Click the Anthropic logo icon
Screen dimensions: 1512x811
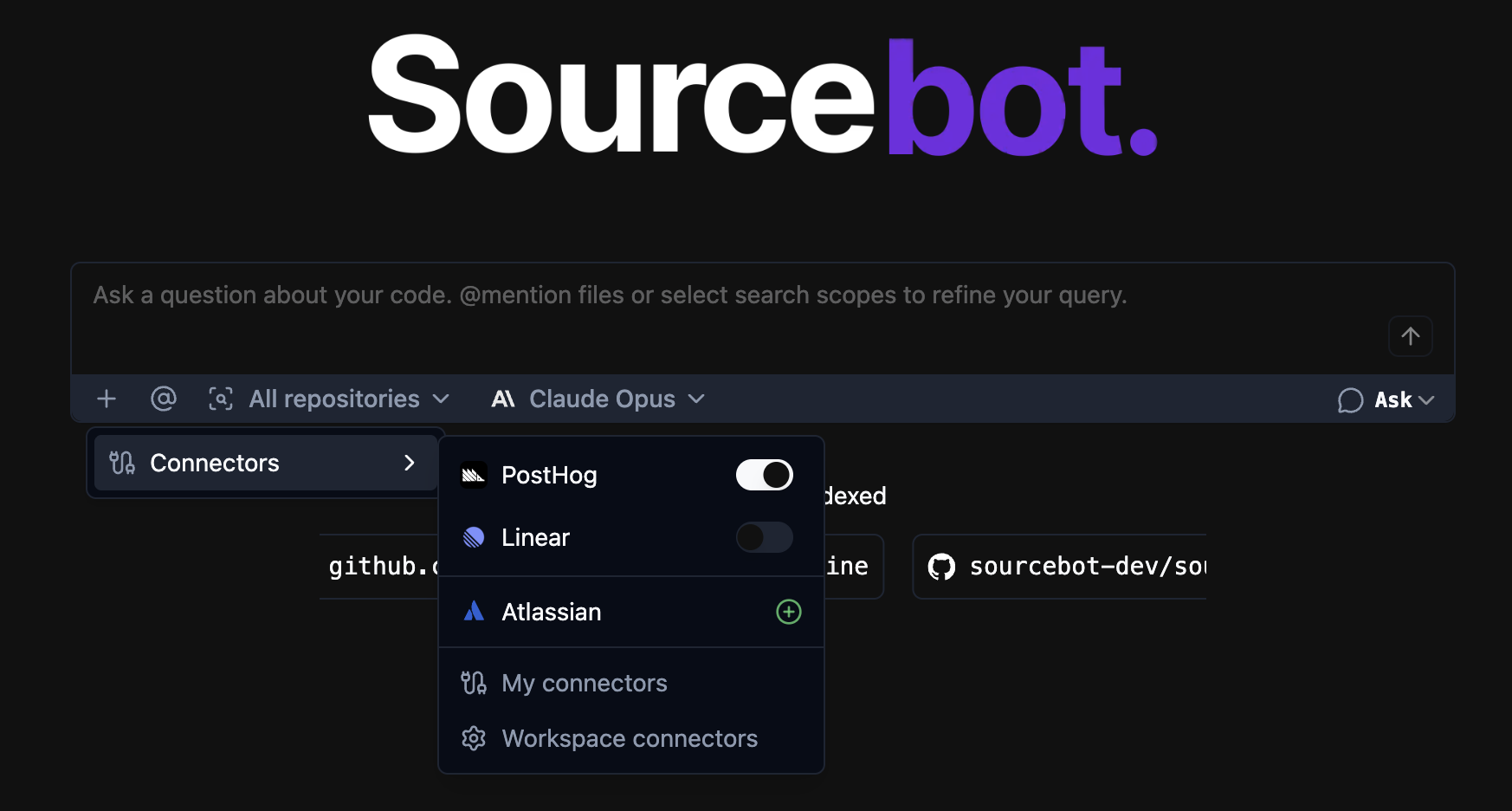tap(503, 399)
